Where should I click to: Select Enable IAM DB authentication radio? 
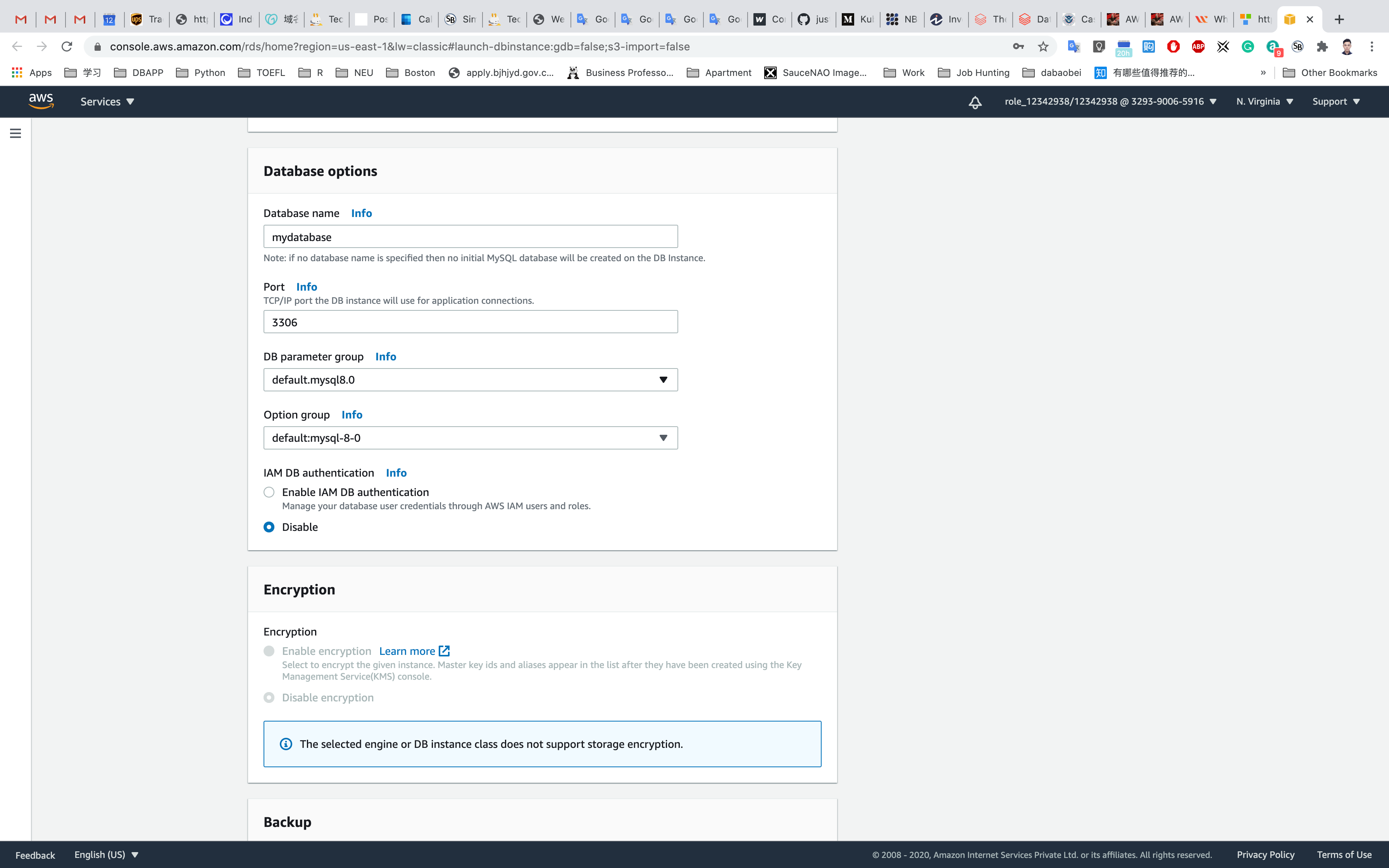pyautogui.click(x=269, y=492)
